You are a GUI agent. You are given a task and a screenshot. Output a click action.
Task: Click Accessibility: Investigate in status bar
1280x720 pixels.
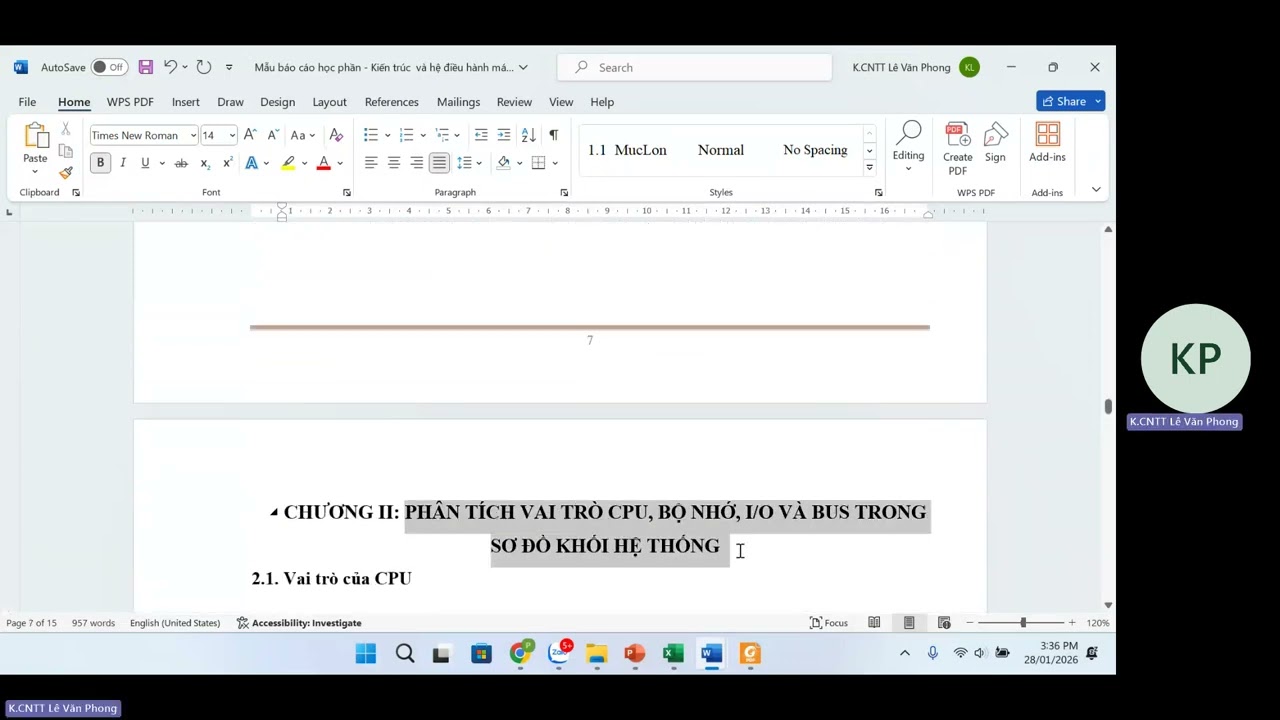(x=299, y=623)
